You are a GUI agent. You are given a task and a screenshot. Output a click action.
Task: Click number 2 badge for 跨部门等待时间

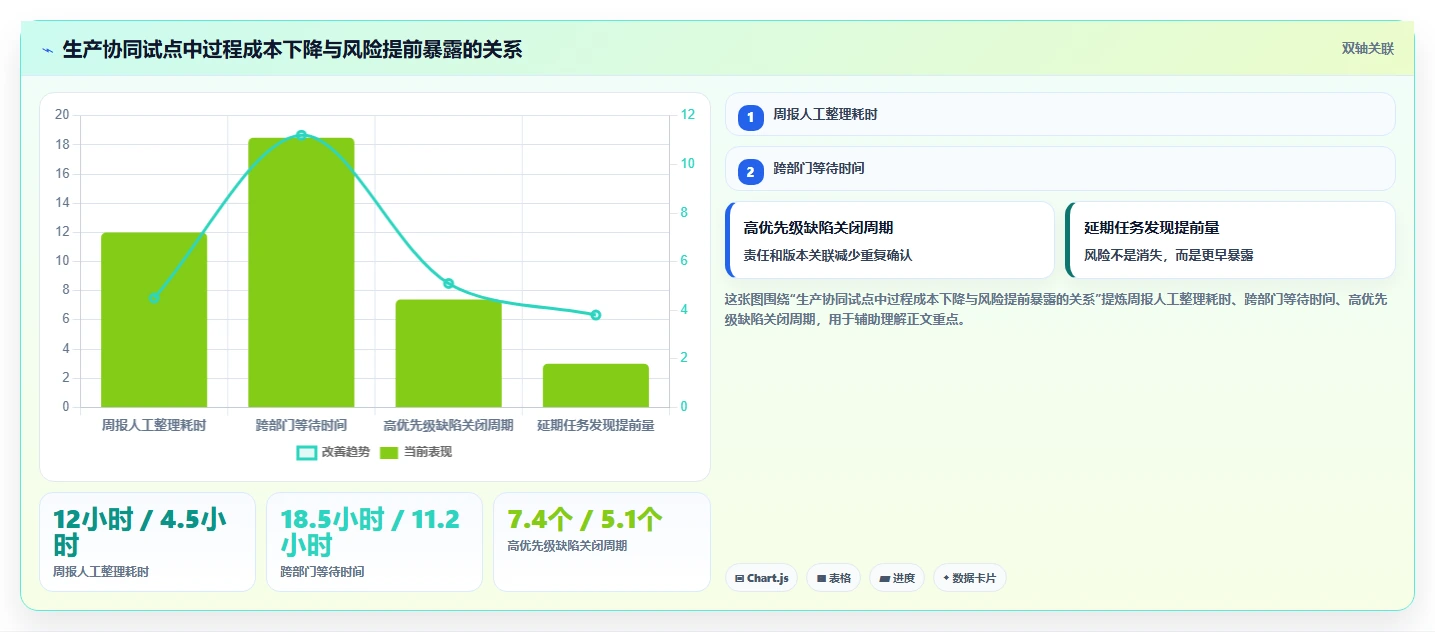[x=751, y=171]
